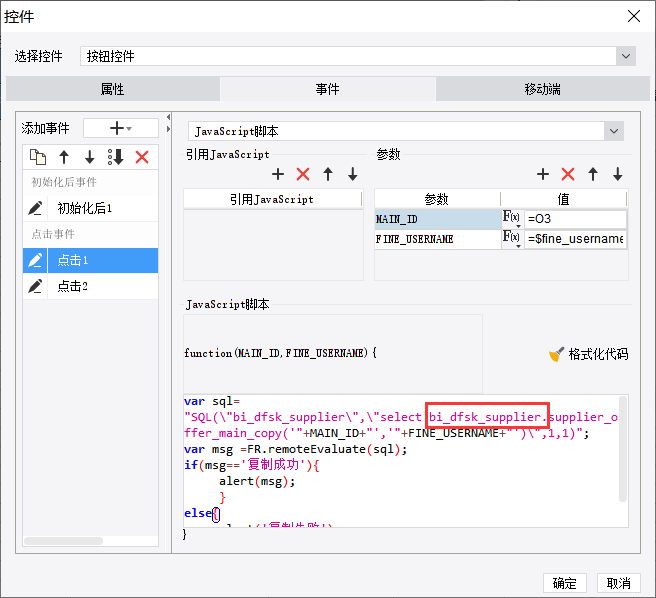Select the FINE_USERNAME parameter cell
The height and width of the screenshot is (598, 656).
tap(438, 239)
